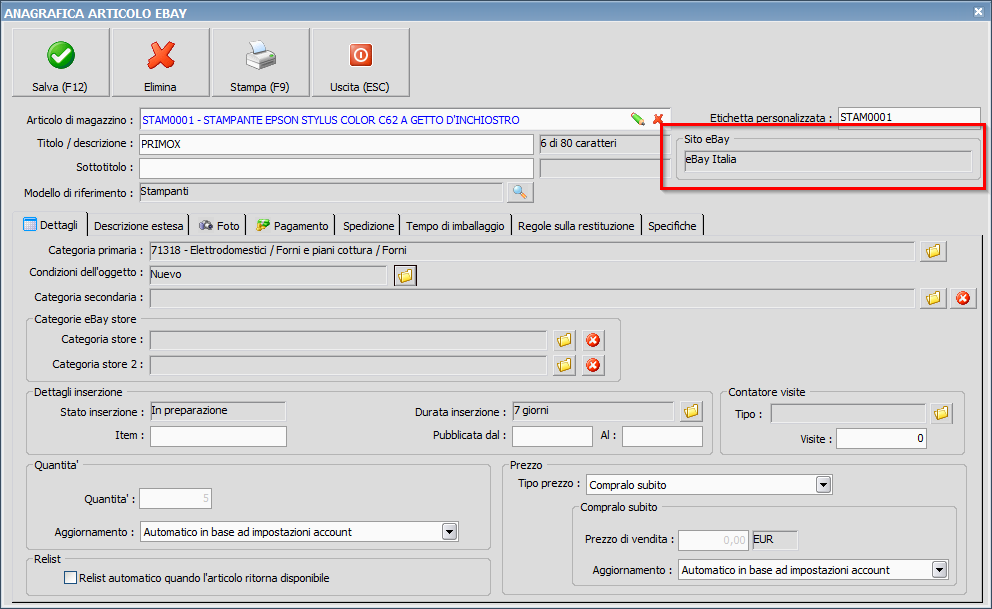Pick the visit counter type with its folder icon

click(941, 414)
